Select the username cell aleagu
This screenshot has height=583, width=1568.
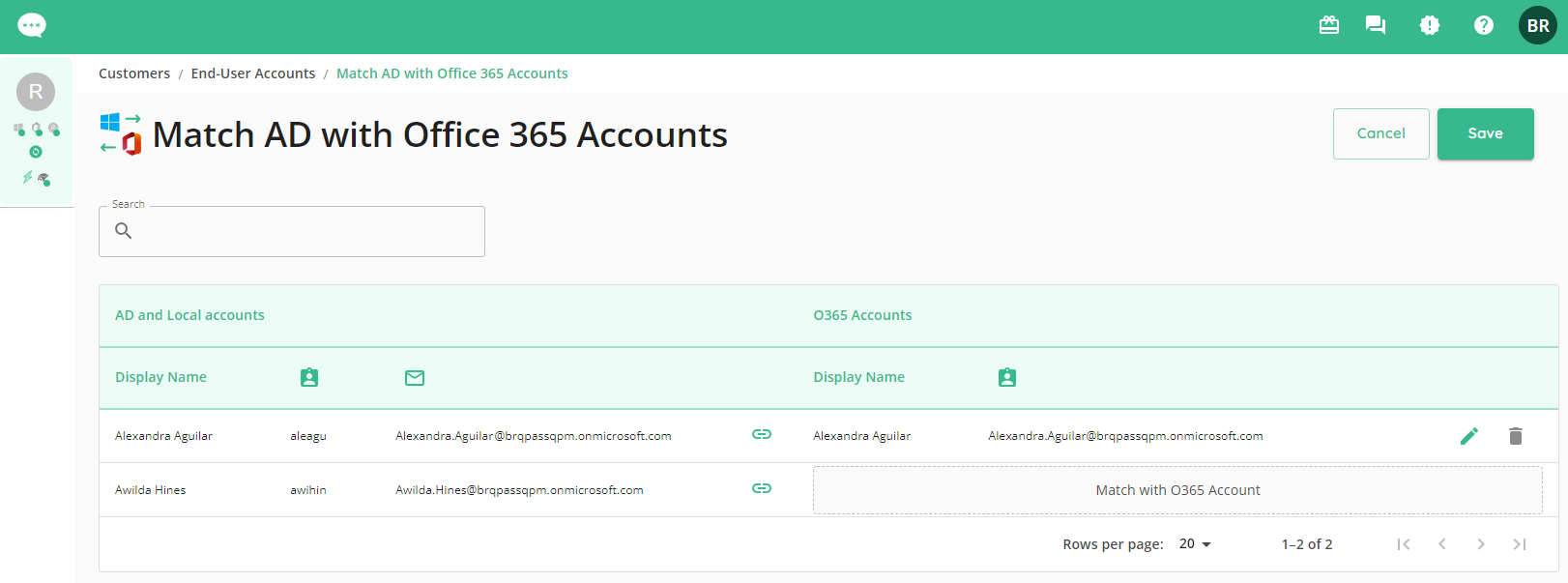(x=308, y=436)
